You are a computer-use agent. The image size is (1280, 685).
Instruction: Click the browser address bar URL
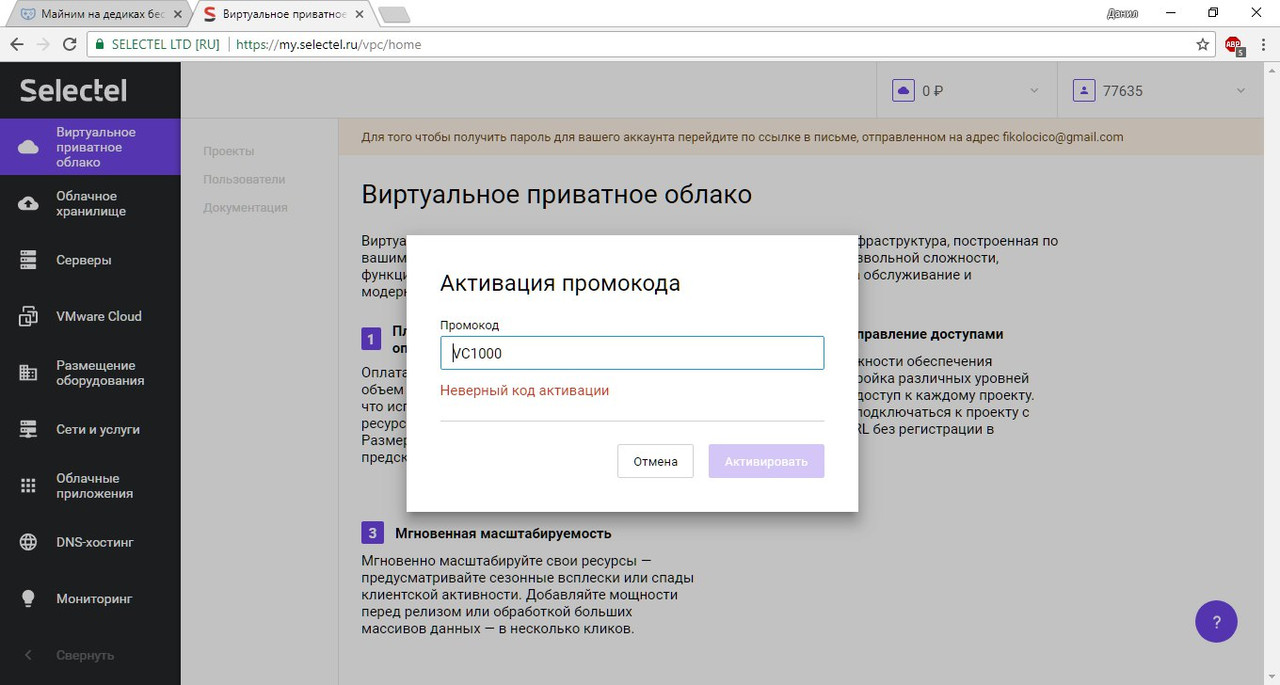pyautogui.click(x=329, y=44)
